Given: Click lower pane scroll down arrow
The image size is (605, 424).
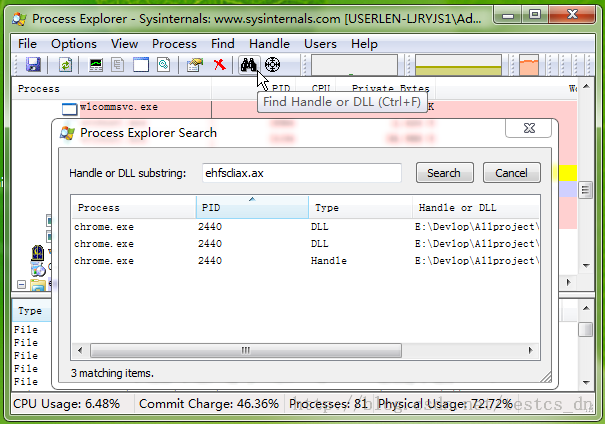Looking at the screenshot, I should click(x=586, y=383).
